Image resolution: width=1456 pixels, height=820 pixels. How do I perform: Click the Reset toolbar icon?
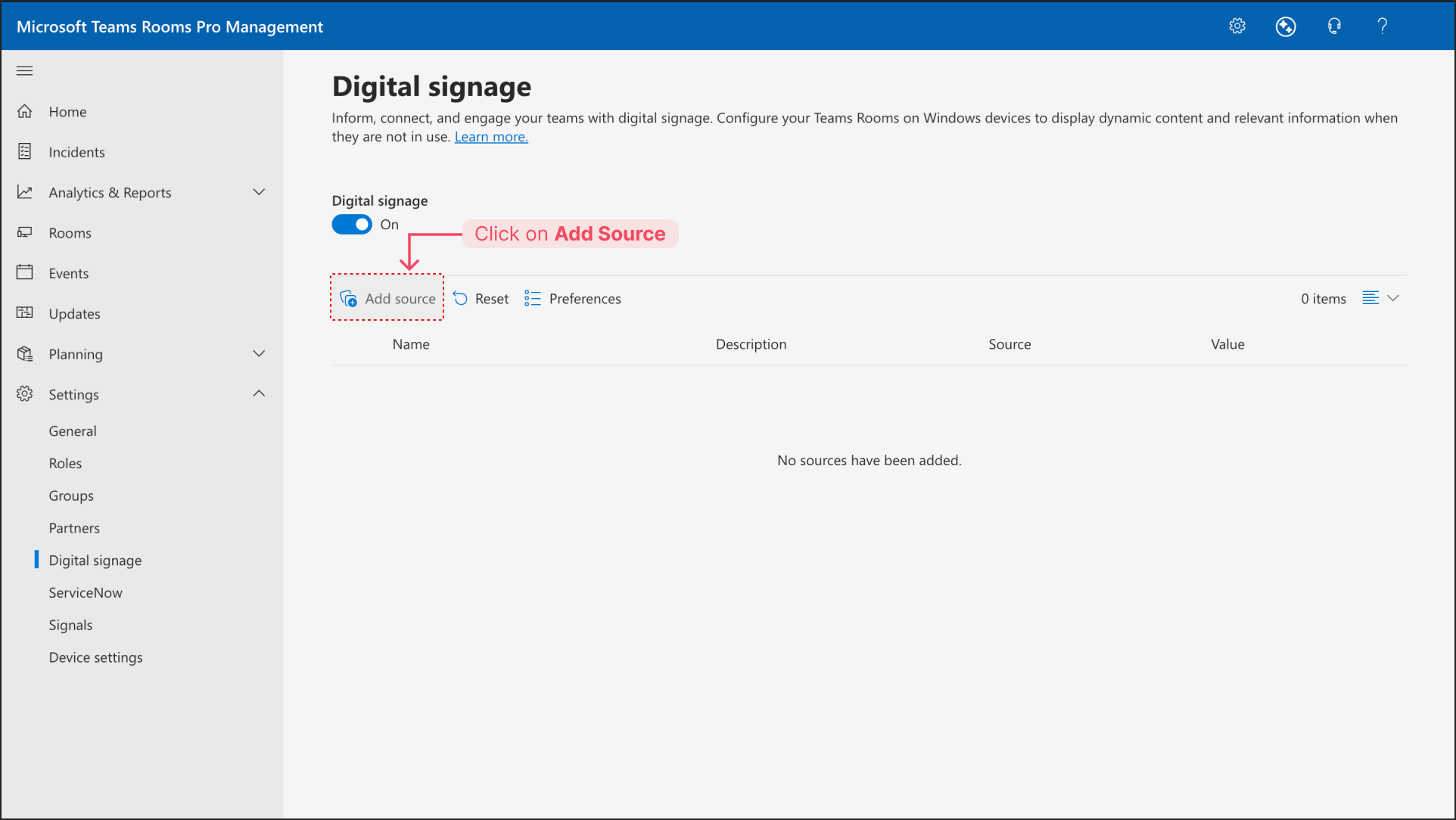[460, 299]
